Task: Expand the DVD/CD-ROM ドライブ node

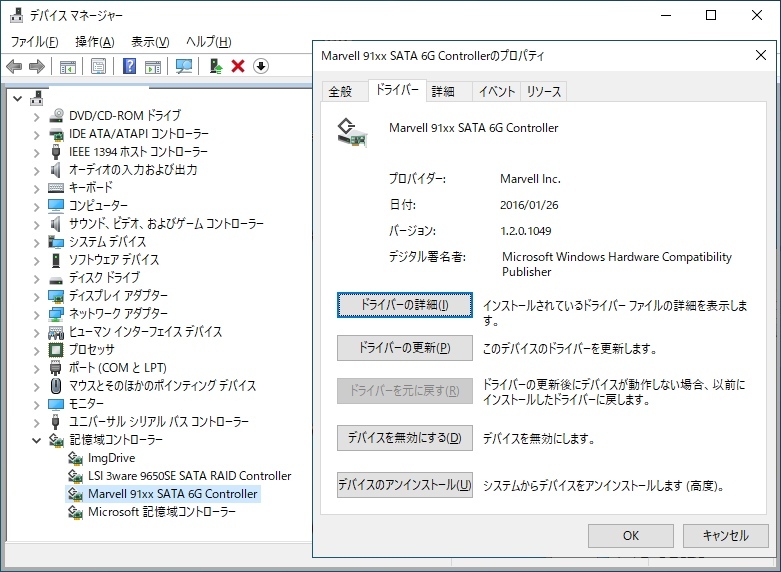Action: tap(36, 117)
